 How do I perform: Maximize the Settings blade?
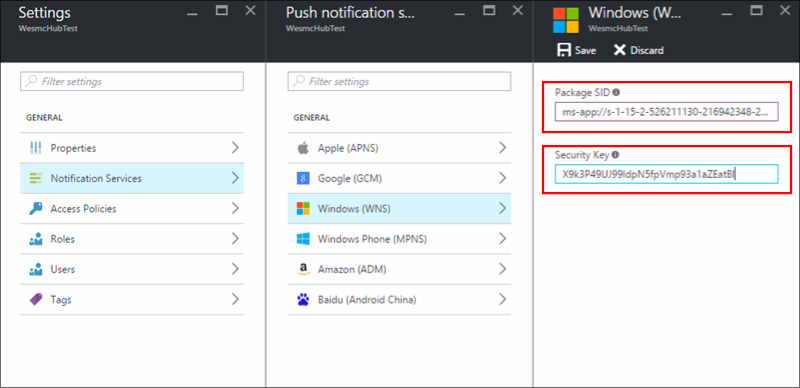(x=222, y=10)
